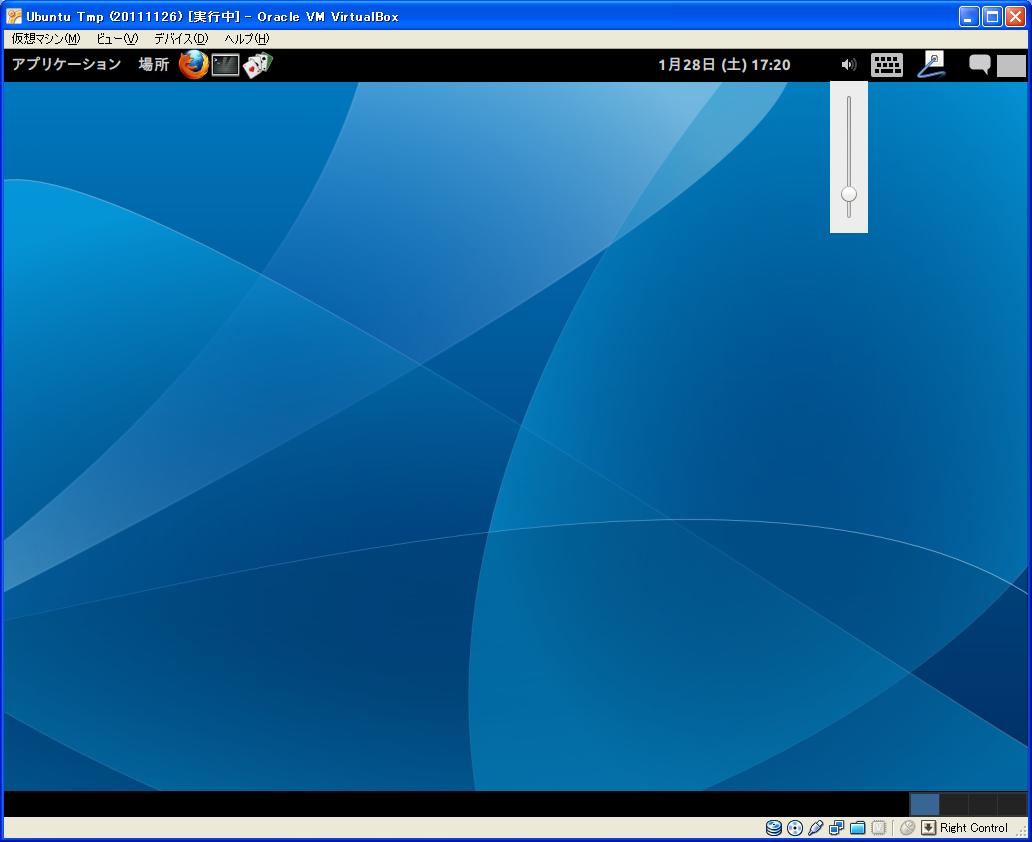This screenshot has height=842, width=1032.
Task: Switch to the third workspace
Action: click(x=983, y=804)
